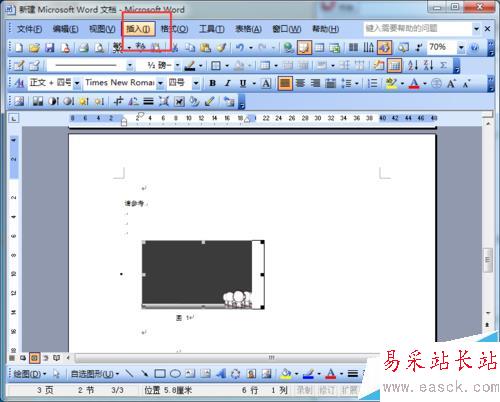This screenshot has height=402, width=500.
Task: Expand the border line style dropdown
Action: (130, 65)
